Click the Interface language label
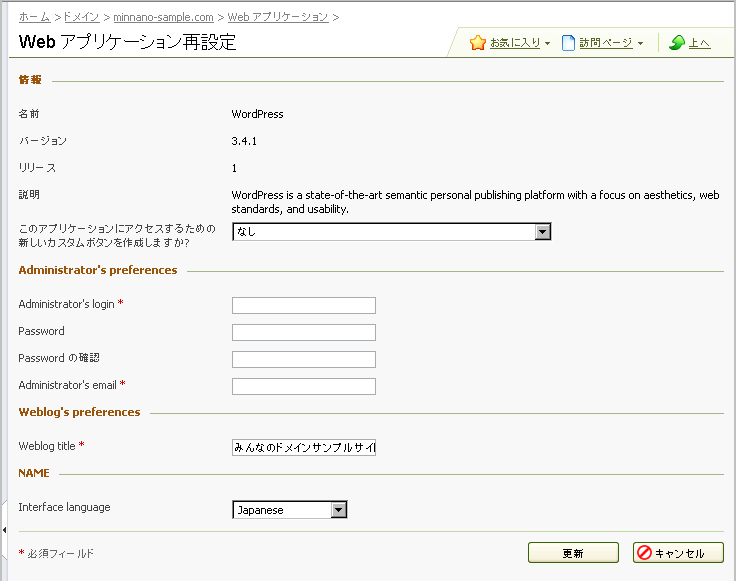The width and height of the screenshot is (736, 581). click(x=64, y=507)
